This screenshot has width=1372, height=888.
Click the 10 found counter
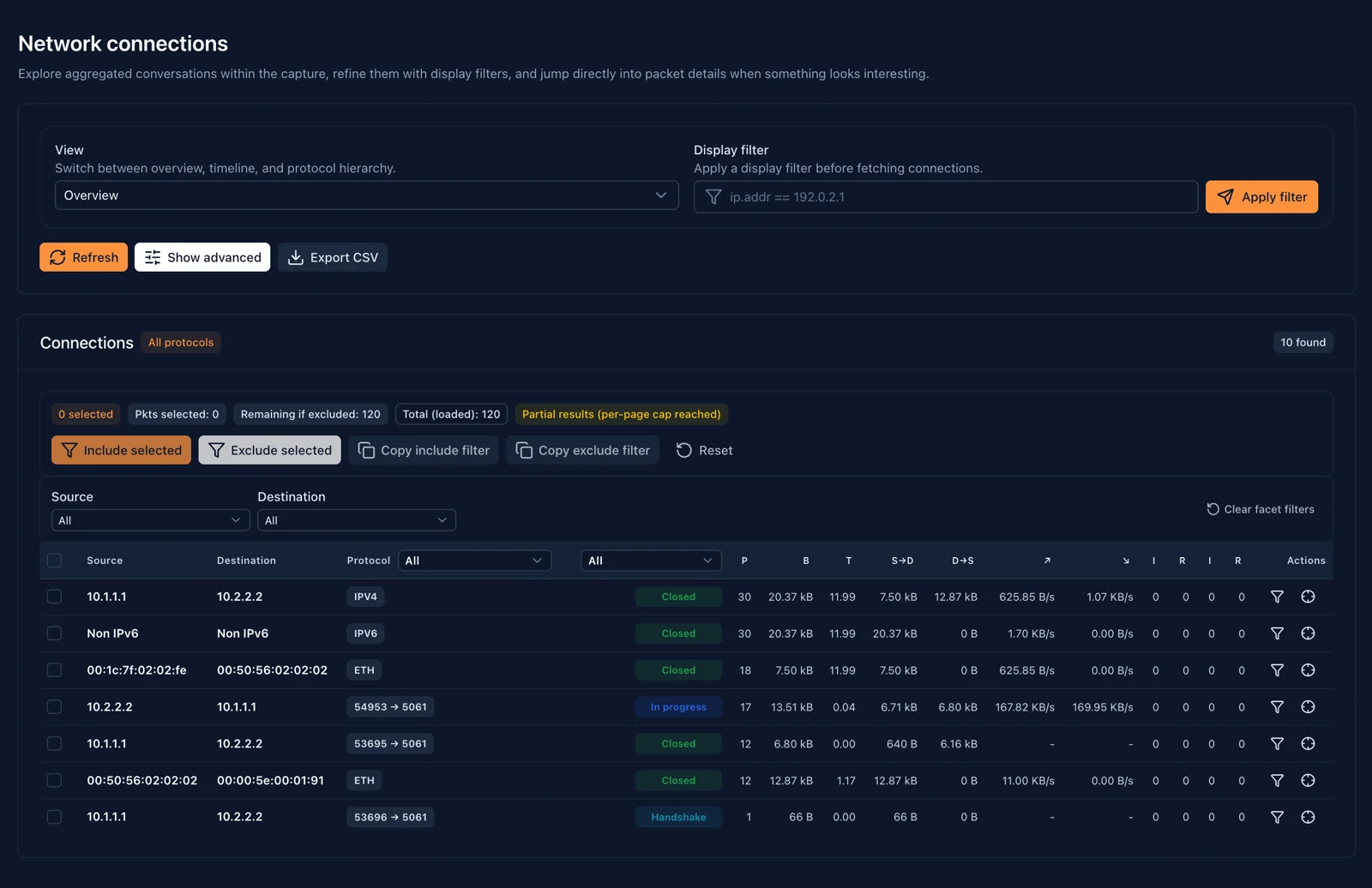point(1303,342)
